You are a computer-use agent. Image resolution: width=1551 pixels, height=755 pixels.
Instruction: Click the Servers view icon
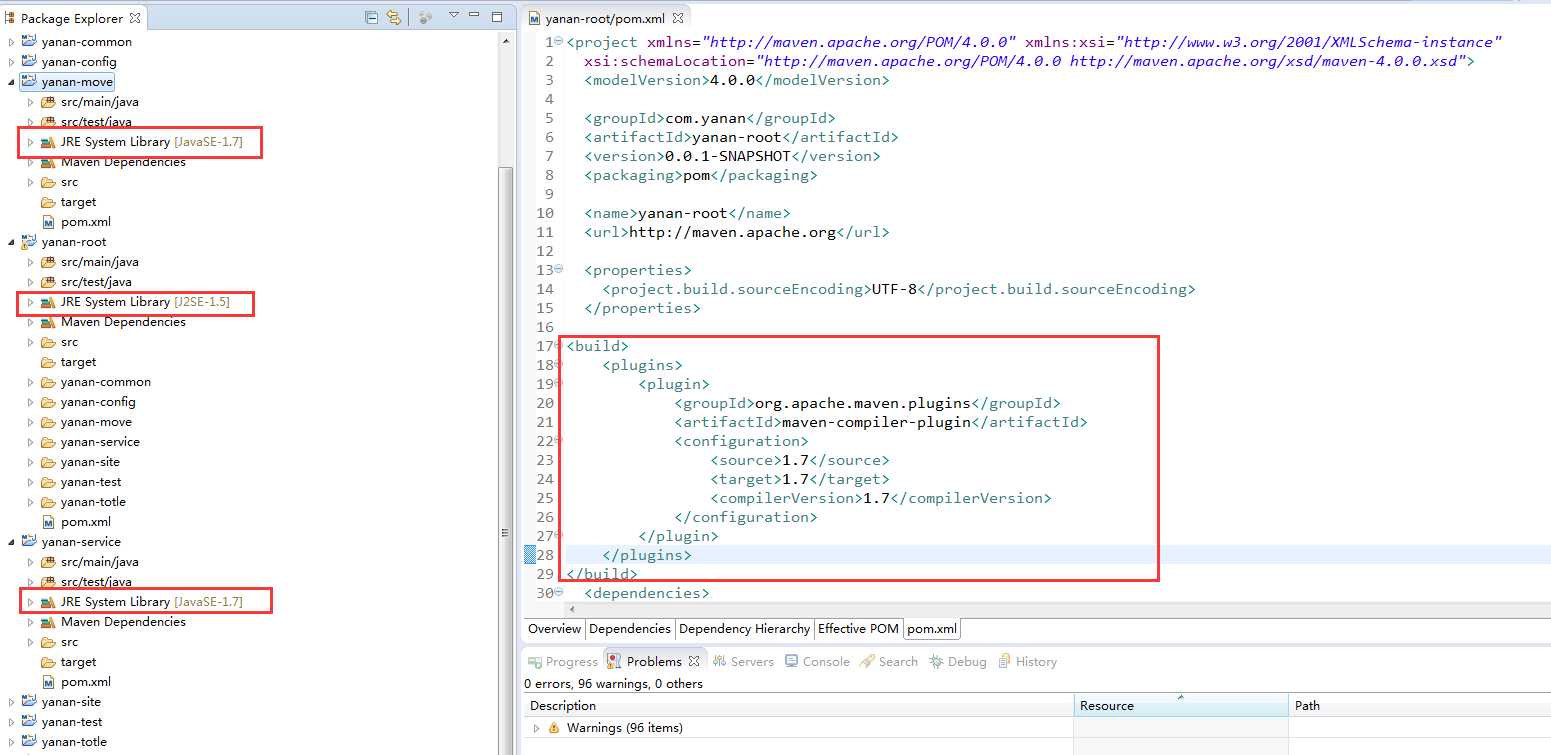(x=719, y=661)
